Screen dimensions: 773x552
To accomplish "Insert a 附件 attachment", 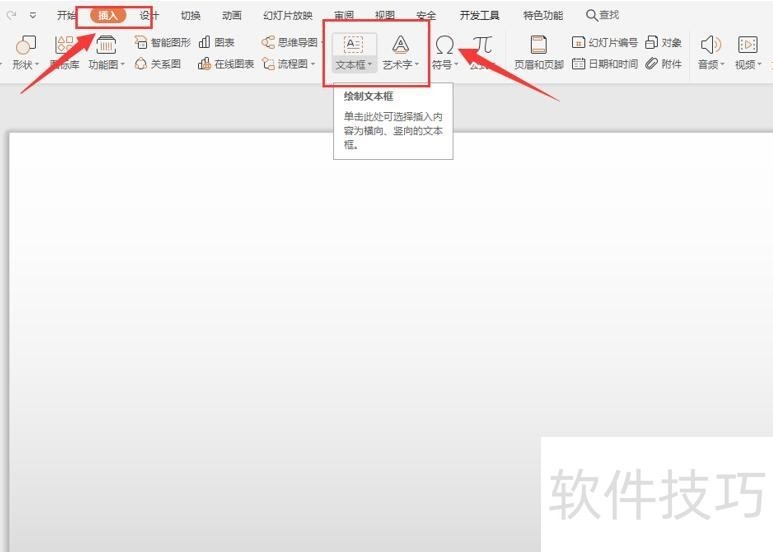I will (663, 64).
